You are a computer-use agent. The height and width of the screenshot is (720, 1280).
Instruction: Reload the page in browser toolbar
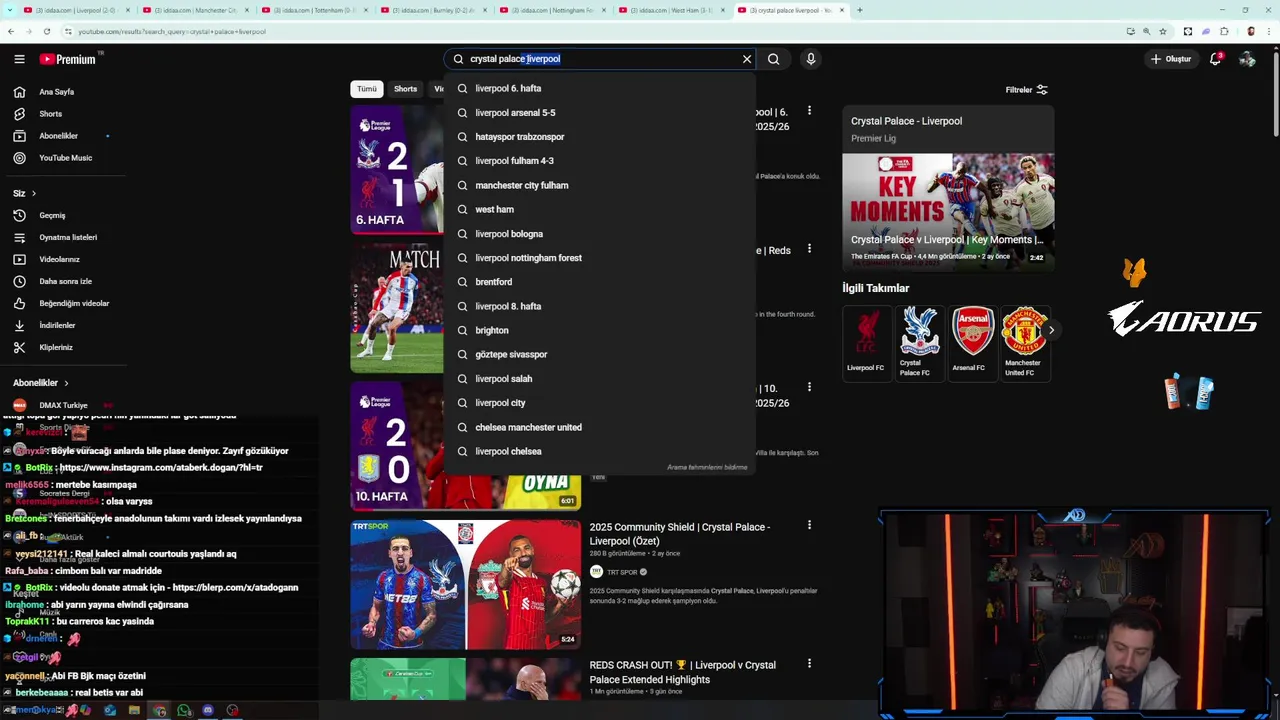(x=46, y=31)
